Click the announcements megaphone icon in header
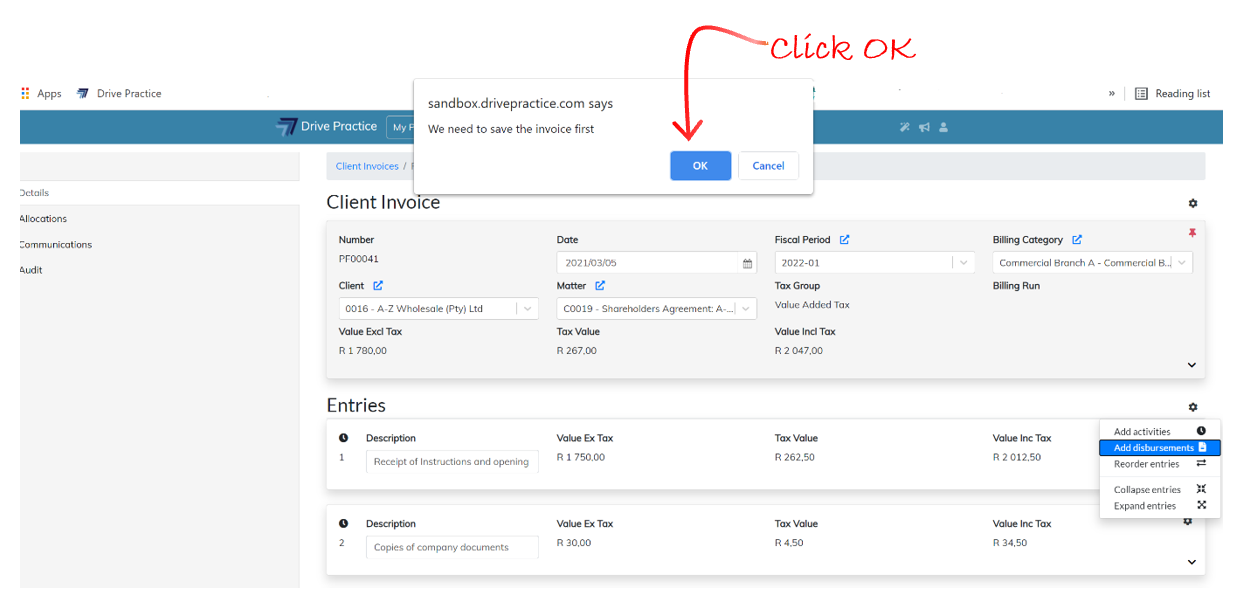The width and height of the screenshot is (1249, 598). pos(924,127)
